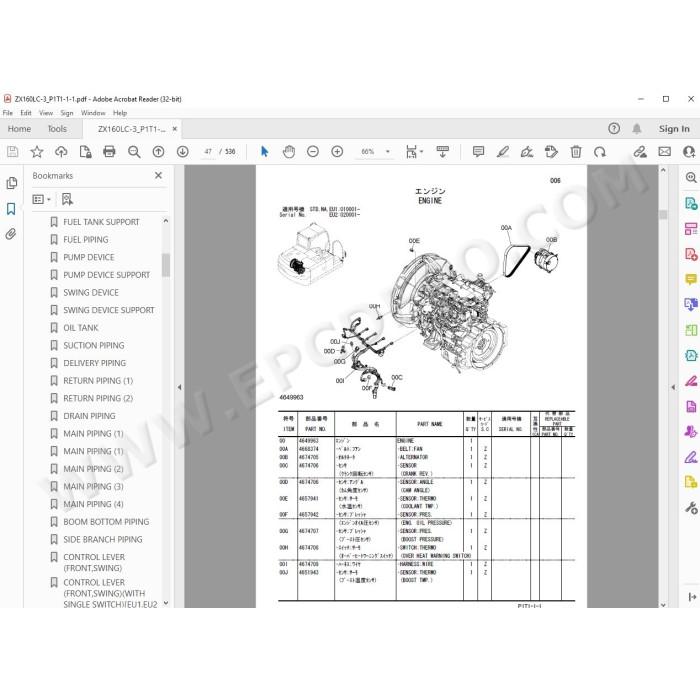Go to previous page arrow
This screenshot has width=700, height=700.
[158, 152]
